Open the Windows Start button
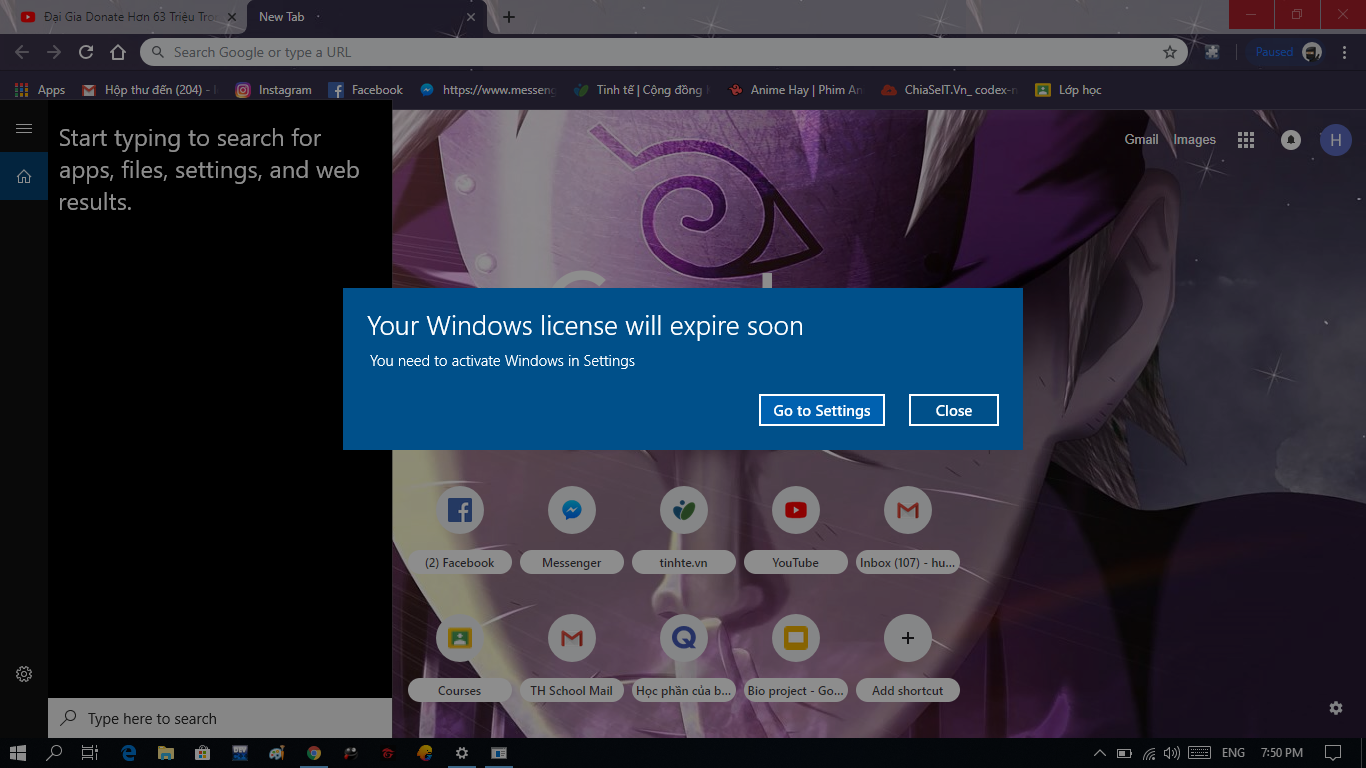This screenshot has height=768, width=1366. click(18, 752)
